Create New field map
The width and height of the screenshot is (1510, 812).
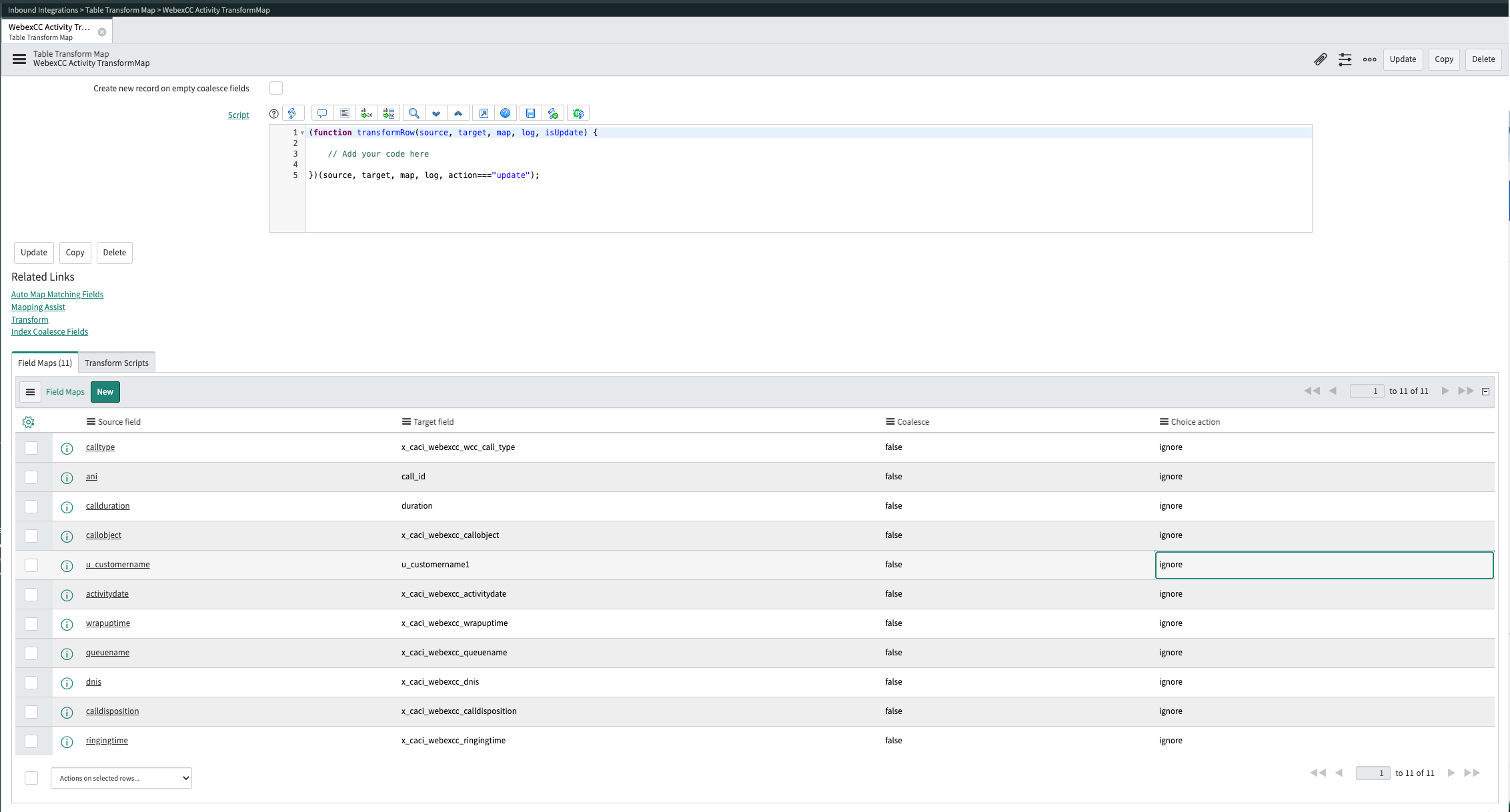(105, 392)
